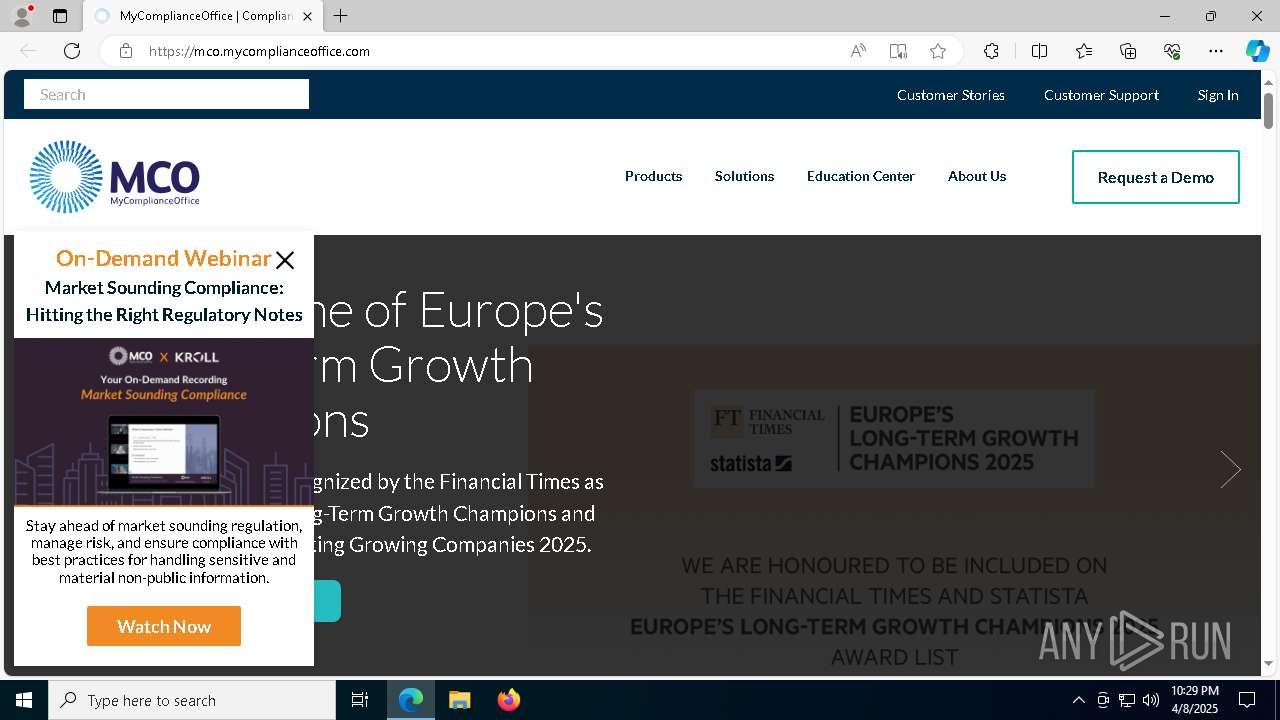Open Edge Settings and more menu

pos(1216,51)
